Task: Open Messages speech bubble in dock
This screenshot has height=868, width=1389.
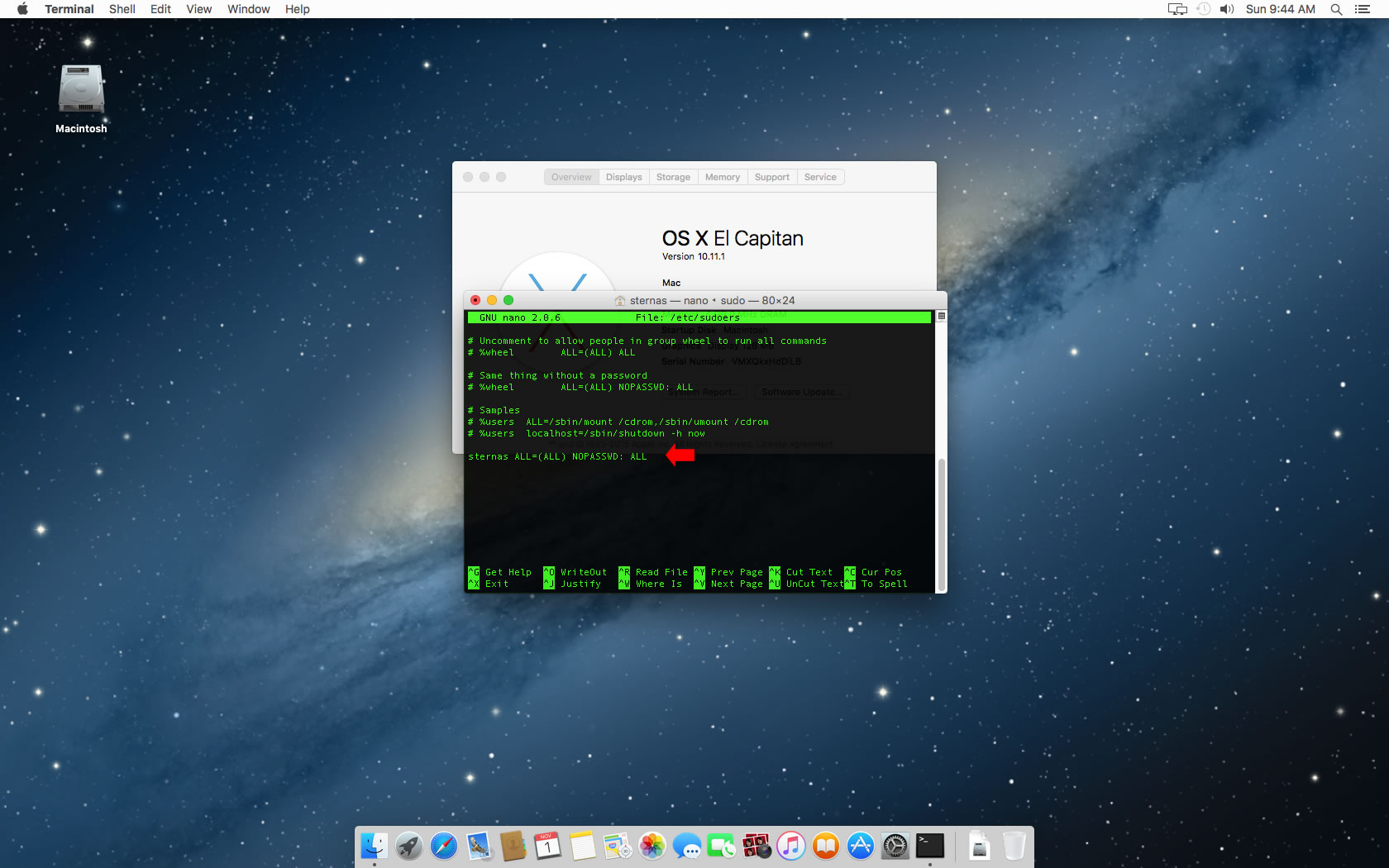Action: point(687,846)
